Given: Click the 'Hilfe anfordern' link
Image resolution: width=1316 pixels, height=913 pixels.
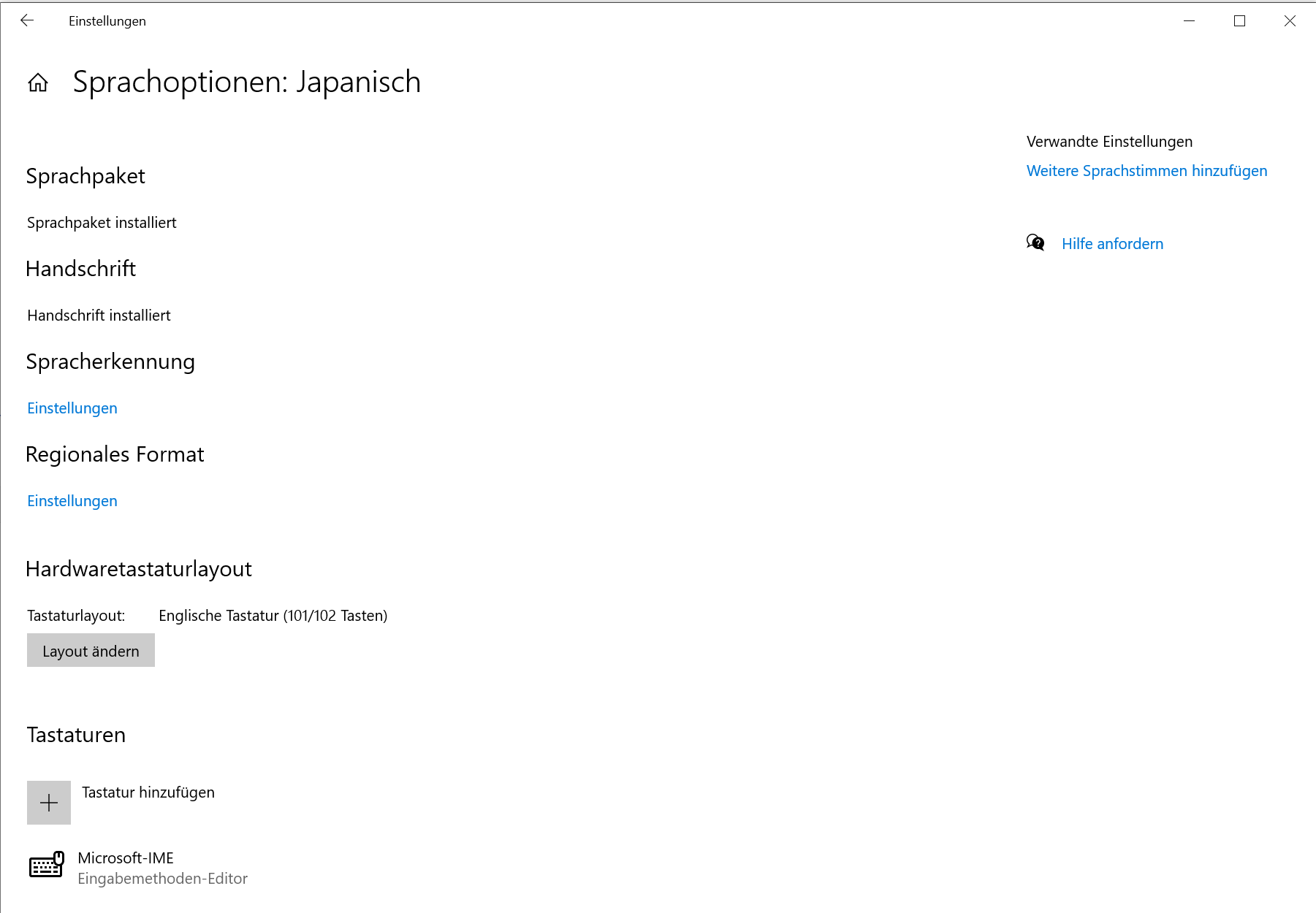Looking at the screenshot, I should 1112,244.
